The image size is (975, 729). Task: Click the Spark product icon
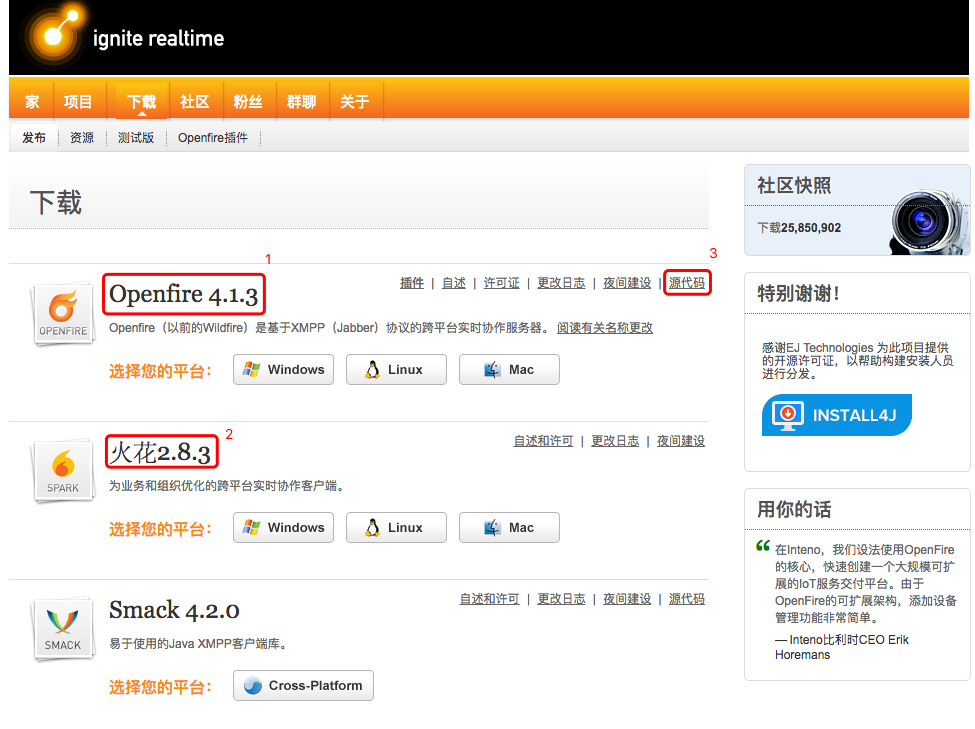pos(63,471)
